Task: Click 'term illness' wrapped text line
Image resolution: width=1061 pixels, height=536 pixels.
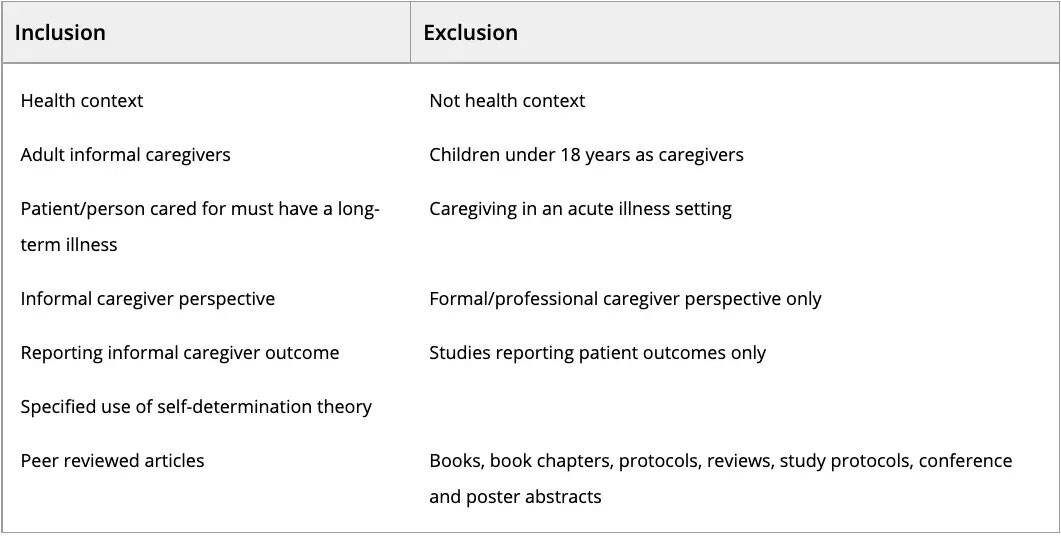Action: click(x=69, y=244)
